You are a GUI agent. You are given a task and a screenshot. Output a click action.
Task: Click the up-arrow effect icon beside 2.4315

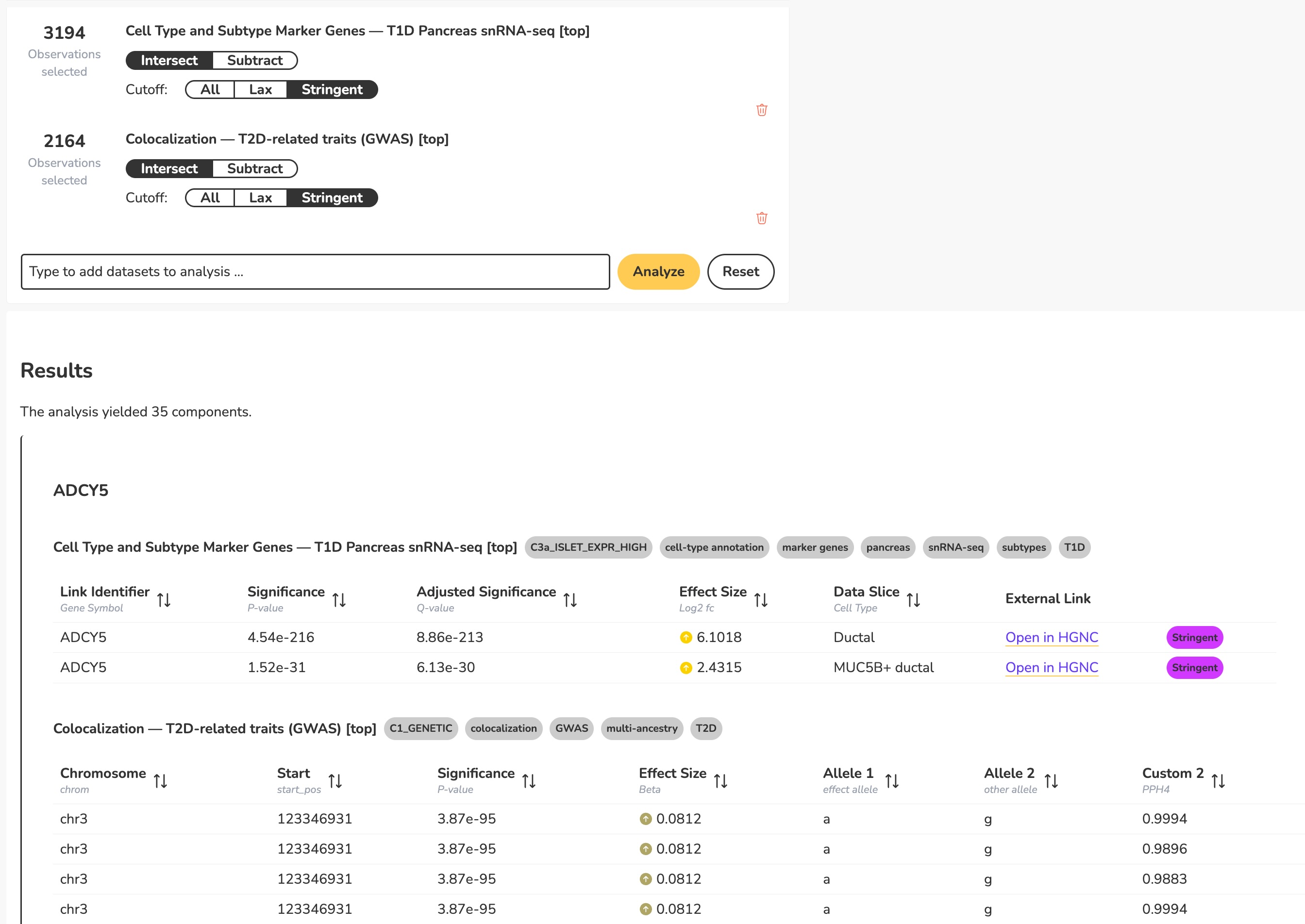(x=686, y=667)
